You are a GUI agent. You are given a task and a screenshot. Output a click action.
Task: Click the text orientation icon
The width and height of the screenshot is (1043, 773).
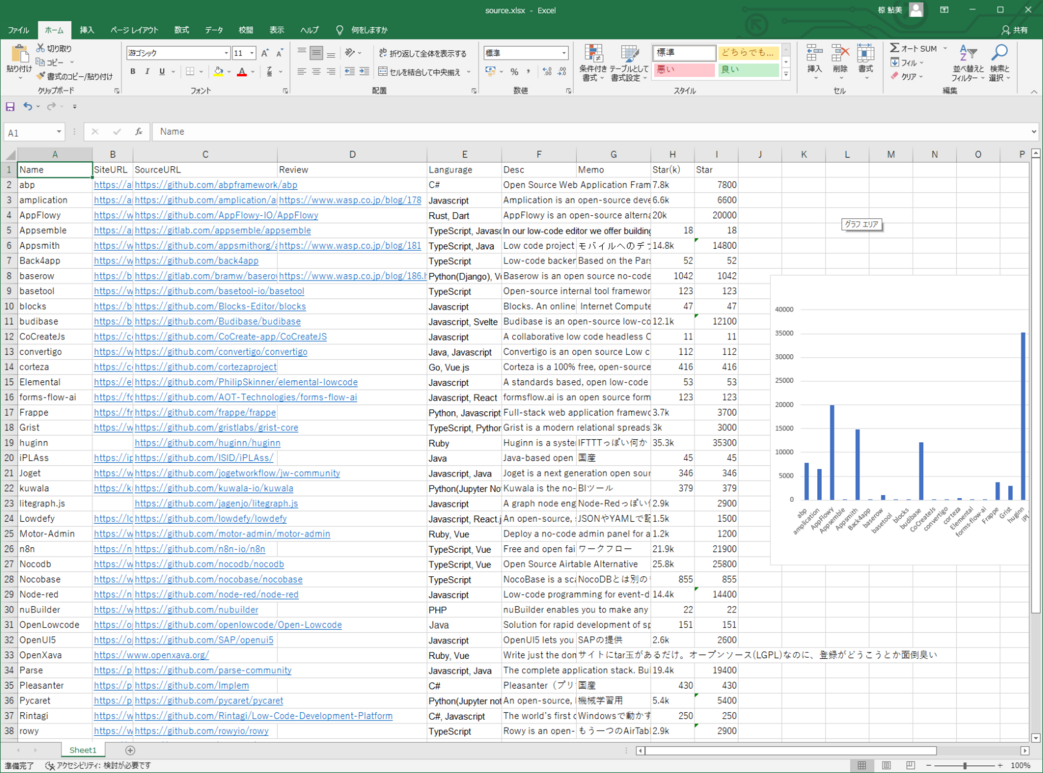(350, 53)
